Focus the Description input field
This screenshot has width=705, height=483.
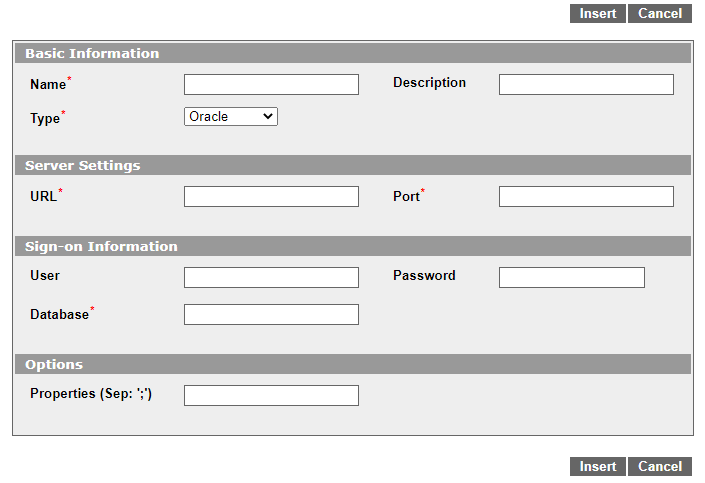click(586, 85)
